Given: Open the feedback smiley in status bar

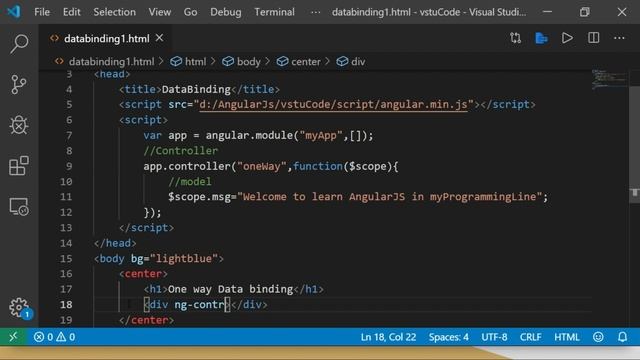Looking at the screenshot, I should 598,337.
